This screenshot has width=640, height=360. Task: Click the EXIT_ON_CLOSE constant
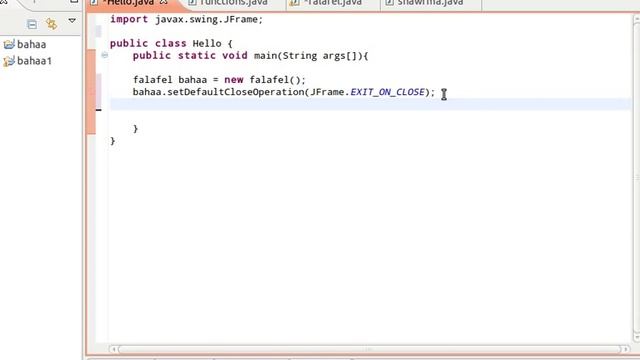click(x=387, y=92)
